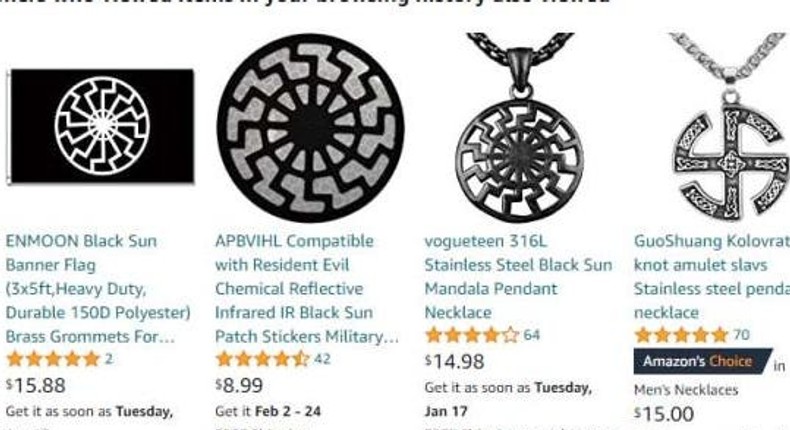Open the silver knot amulet necklace image
The image size is (790, 430).
click(x=730, y=127)
